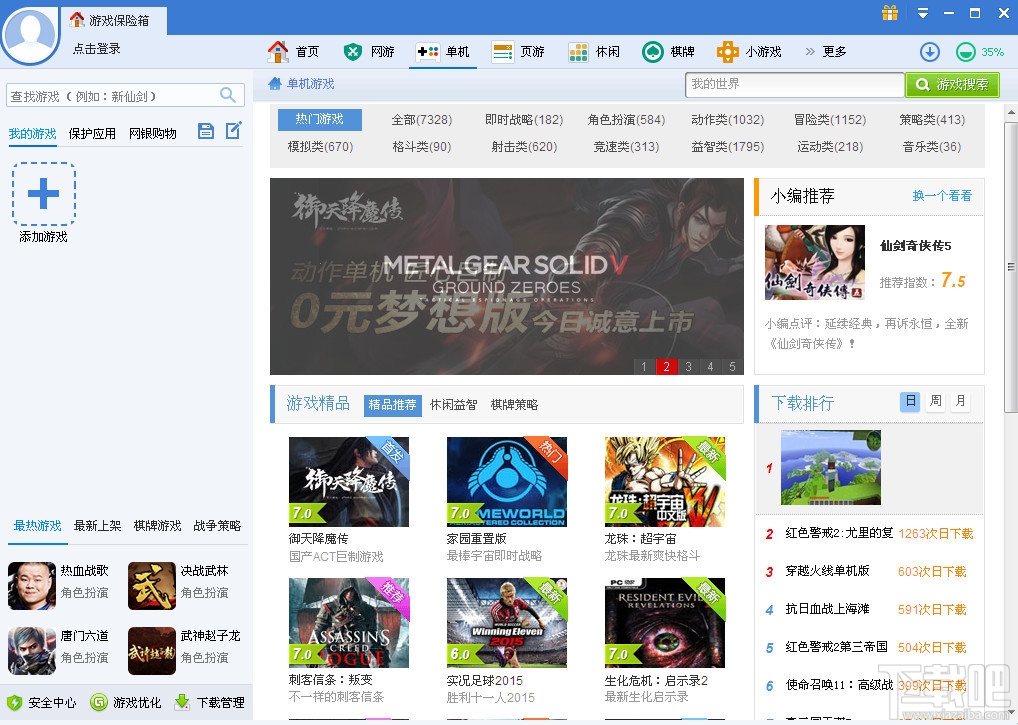Open the 棋牌 board games tab

coord(669,51)
